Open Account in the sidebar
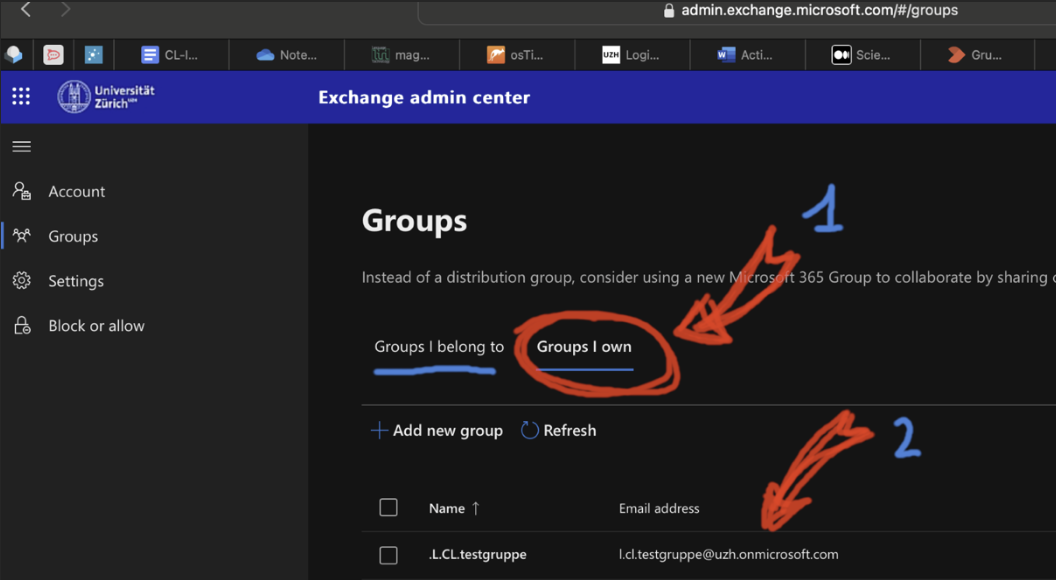The height and width of the screenshot is (580, 1056). click(77, 191)
